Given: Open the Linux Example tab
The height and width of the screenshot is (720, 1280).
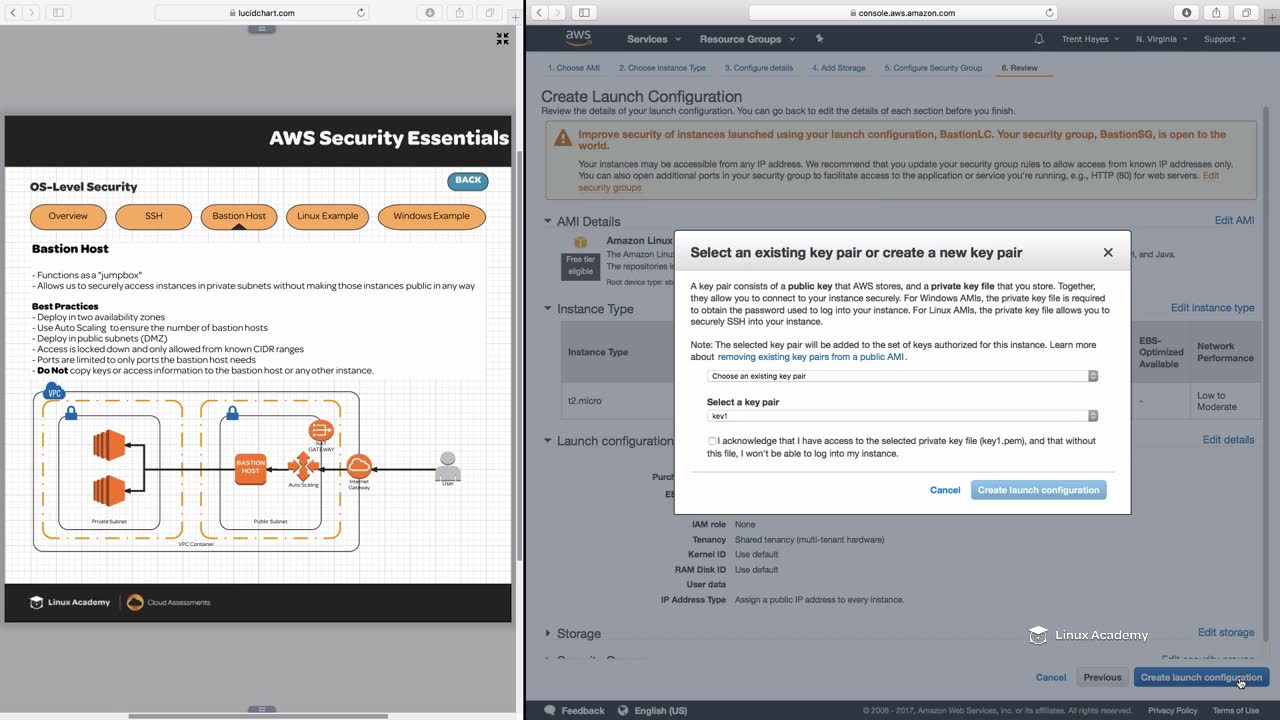Looking at the screenshot, I should point(327,216).
